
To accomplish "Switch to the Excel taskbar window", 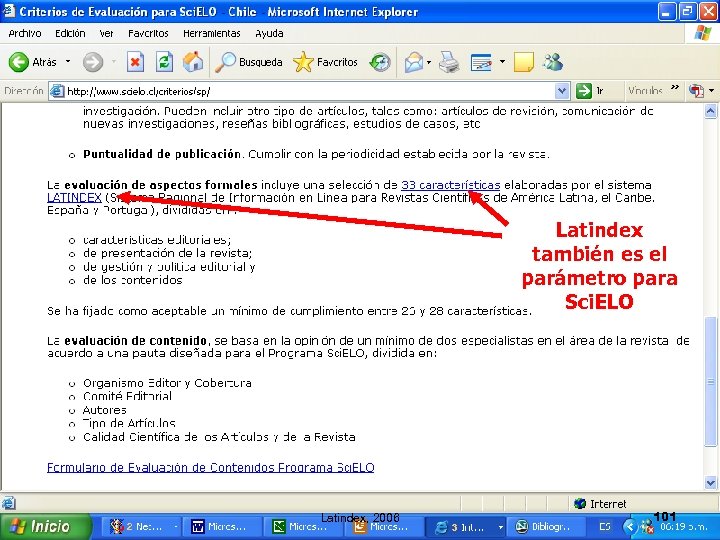I will point(303,527).
